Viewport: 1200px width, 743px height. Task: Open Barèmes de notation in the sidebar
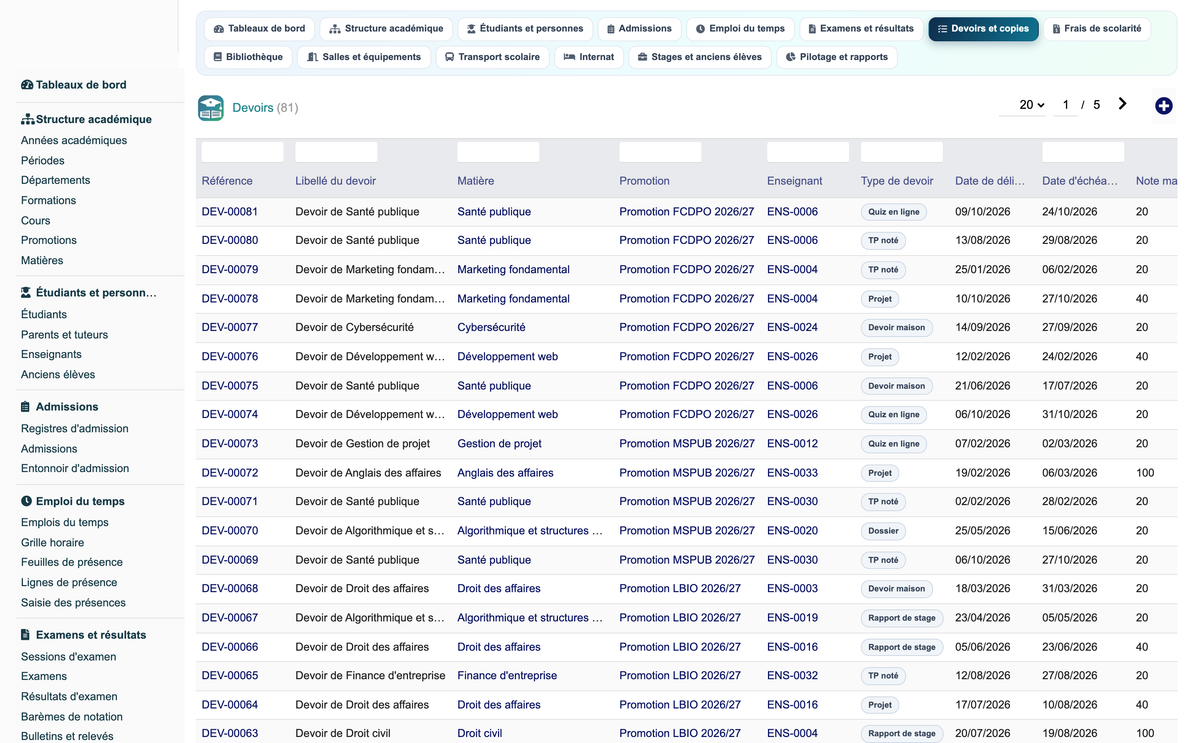point(72,717)
